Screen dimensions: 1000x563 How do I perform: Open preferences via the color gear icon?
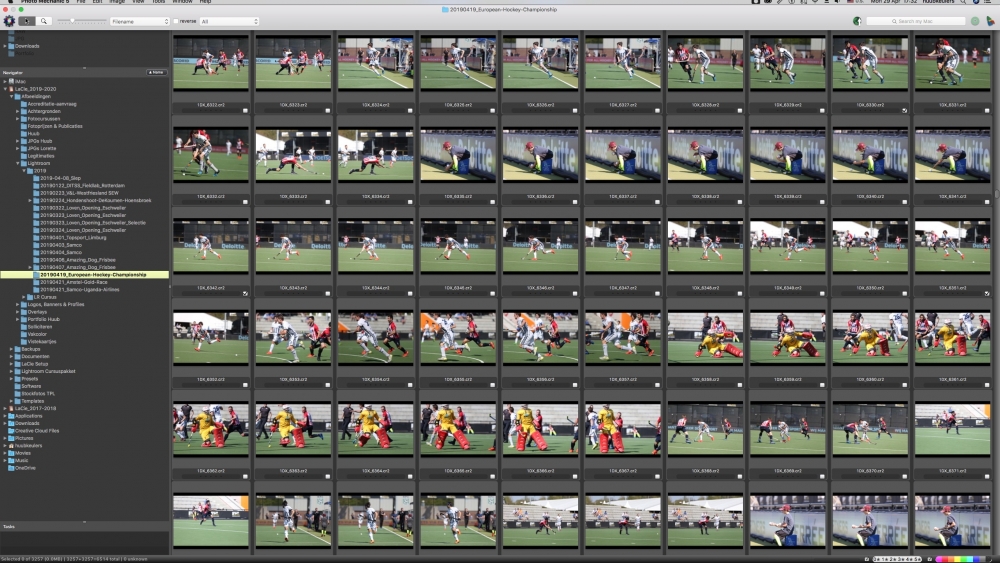point(9,21)
